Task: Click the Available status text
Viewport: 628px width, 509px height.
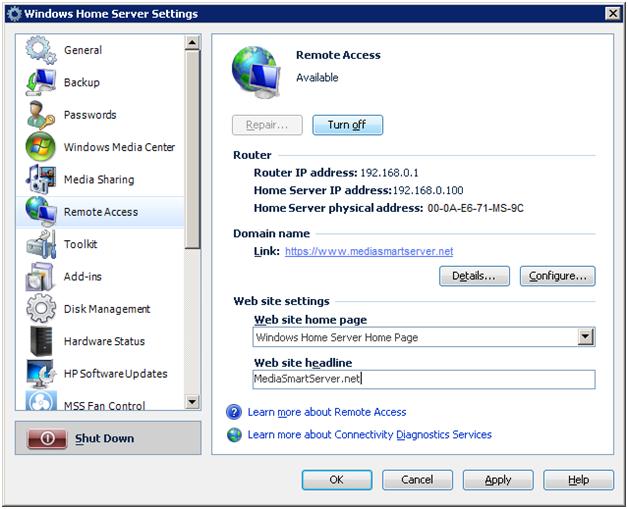Action: pyautogui.click(x=317, y=78)
